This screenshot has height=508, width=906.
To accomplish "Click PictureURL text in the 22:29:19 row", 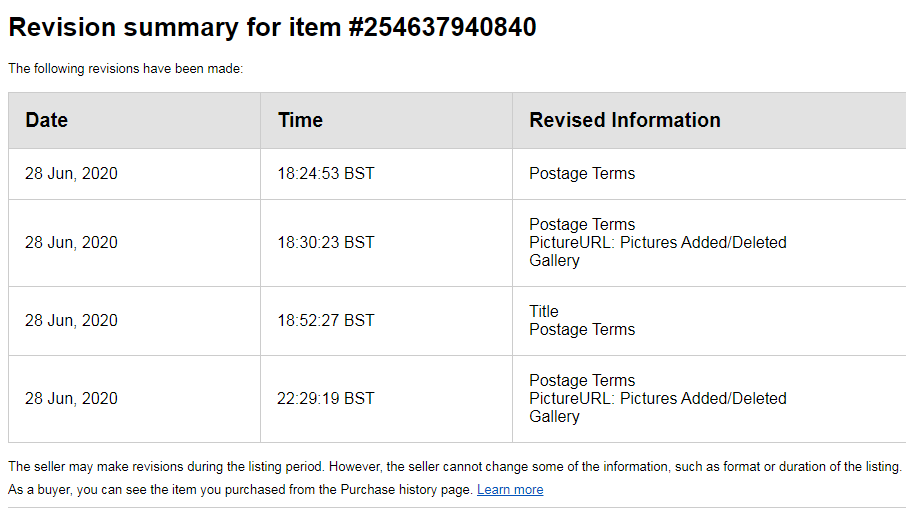I will (x=658, y=399).
